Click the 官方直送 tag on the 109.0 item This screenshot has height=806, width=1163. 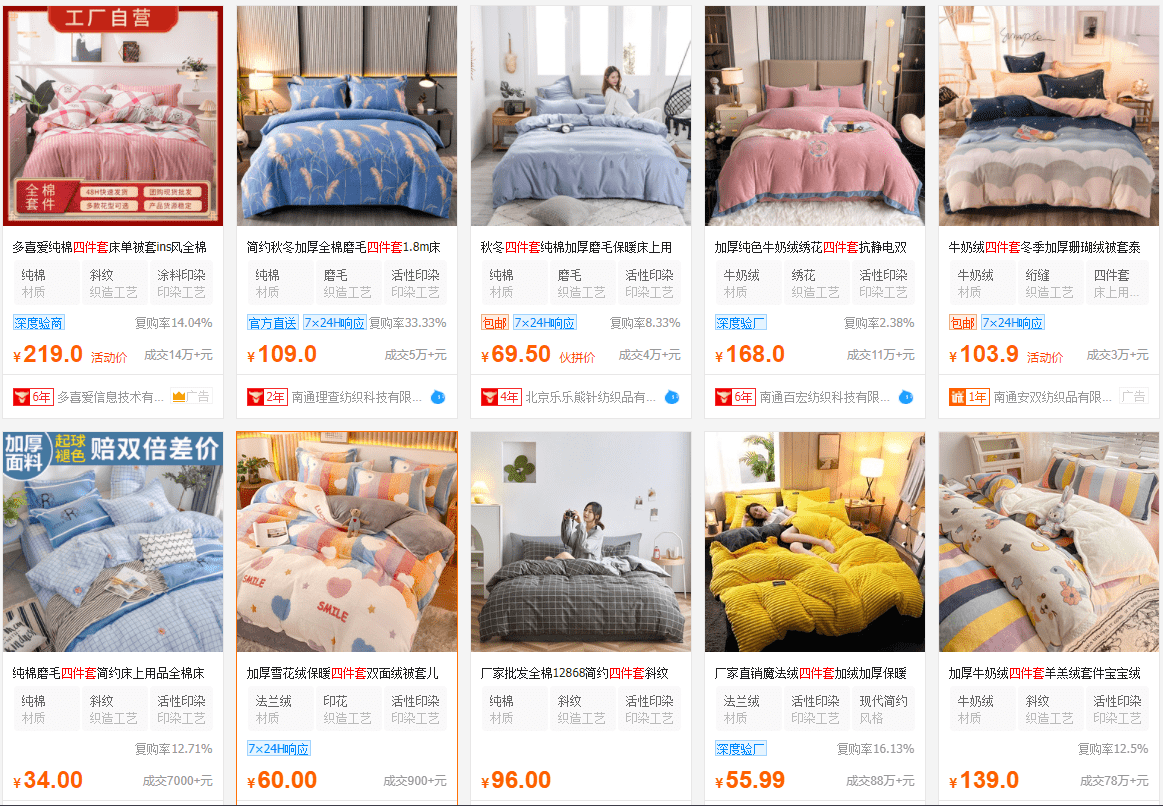point(273,323)
